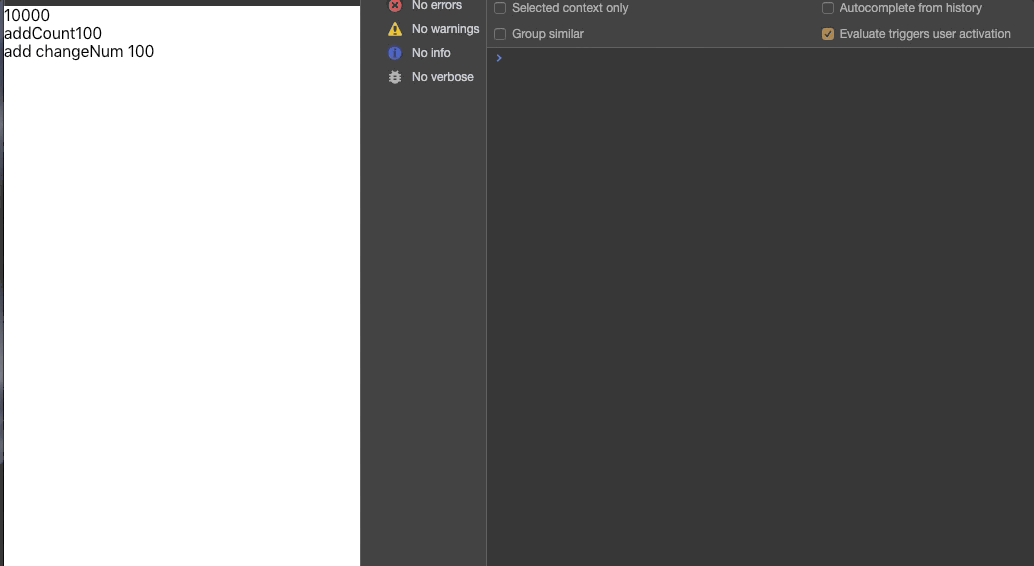Enable Selected context only checkbox
The height and width of the screenshot is (566, 1034).
point(500,8)
